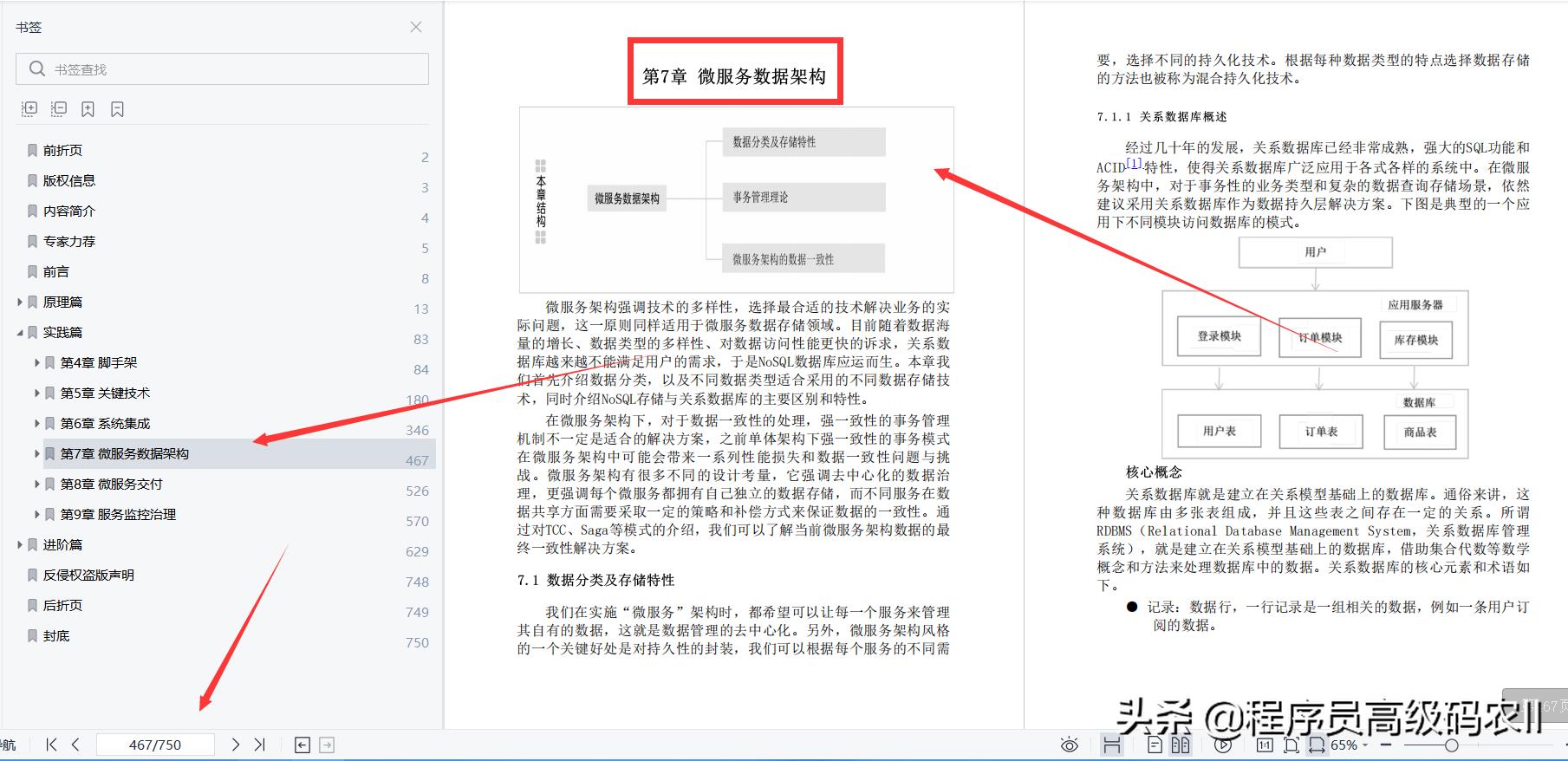
Task: Select the 第9章 服务监控治理 bookmark label
Action: tap(118, 514)
